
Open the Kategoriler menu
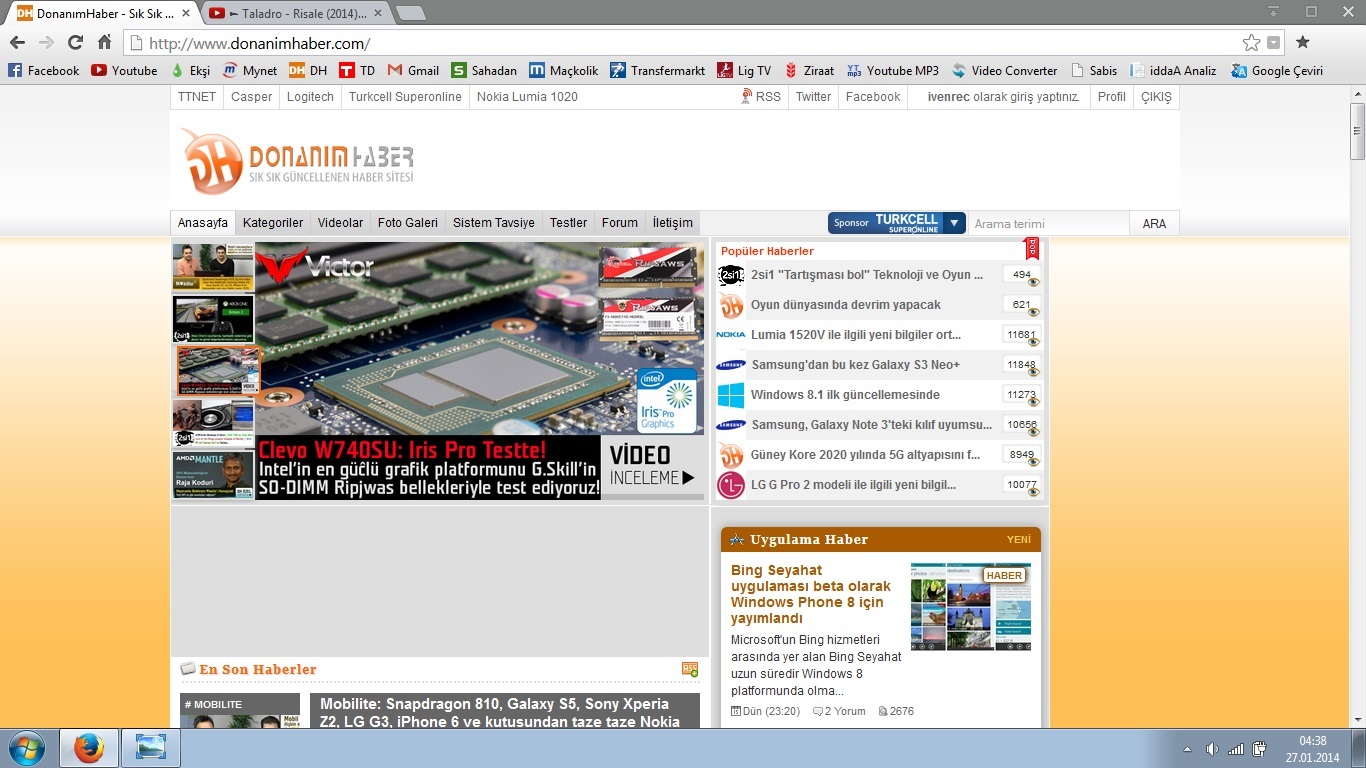point(273,223)
